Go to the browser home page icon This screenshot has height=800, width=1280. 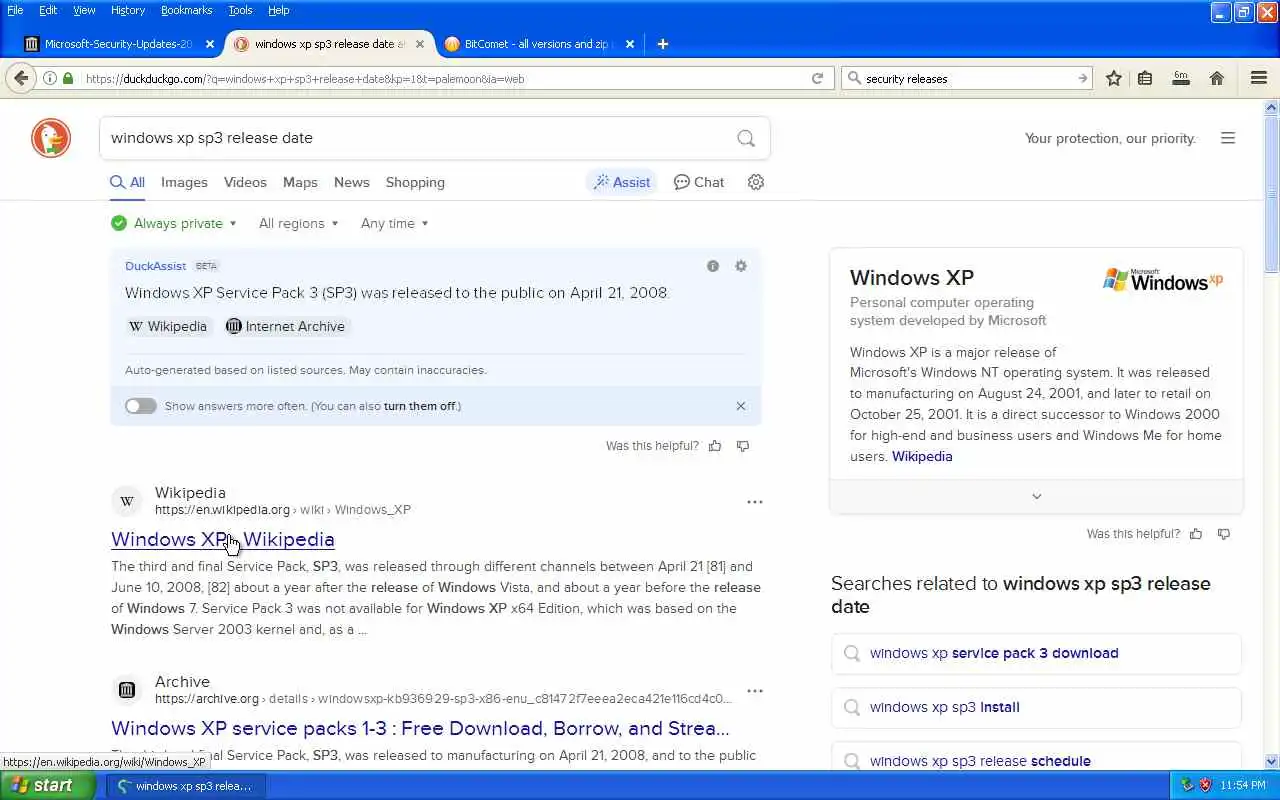pos(1217,78)
